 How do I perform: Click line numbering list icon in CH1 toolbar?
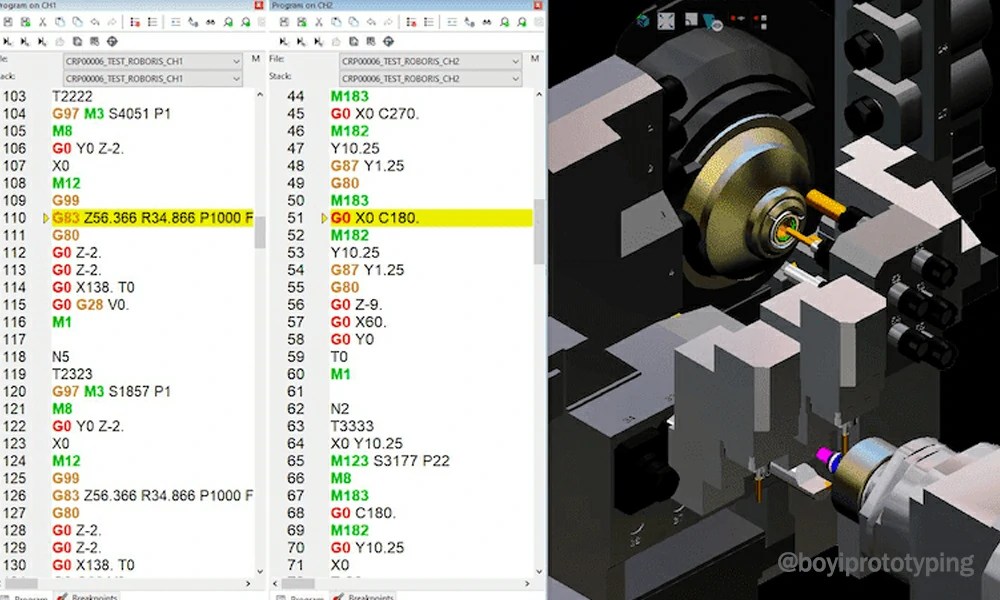[152, 22]
